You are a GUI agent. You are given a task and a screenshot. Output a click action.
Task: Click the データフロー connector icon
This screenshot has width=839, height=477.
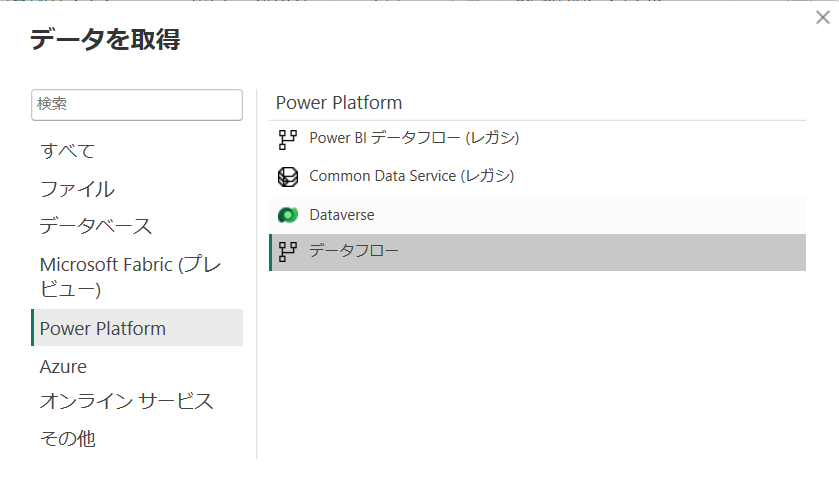(x=288, y=252)
